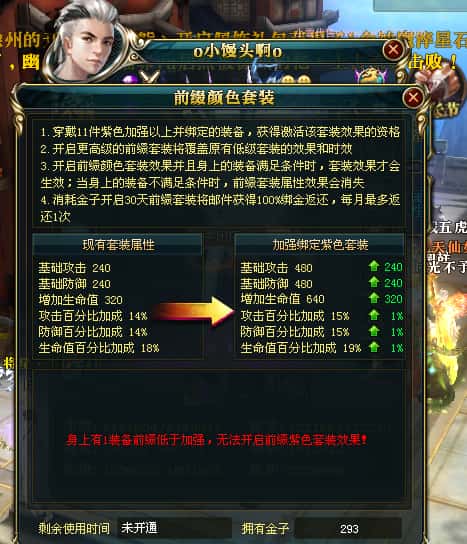Click the green arrow beside 基础攻击 480
The height and width of the screenshot is (544, 467).
tap(374, 266)
